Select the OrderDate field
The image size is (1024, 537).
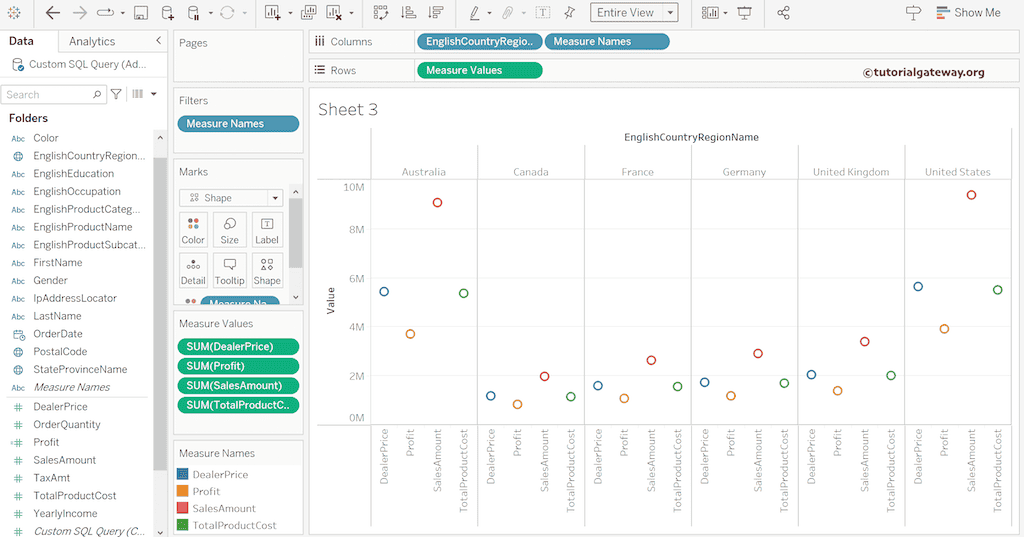pos(58,334)
